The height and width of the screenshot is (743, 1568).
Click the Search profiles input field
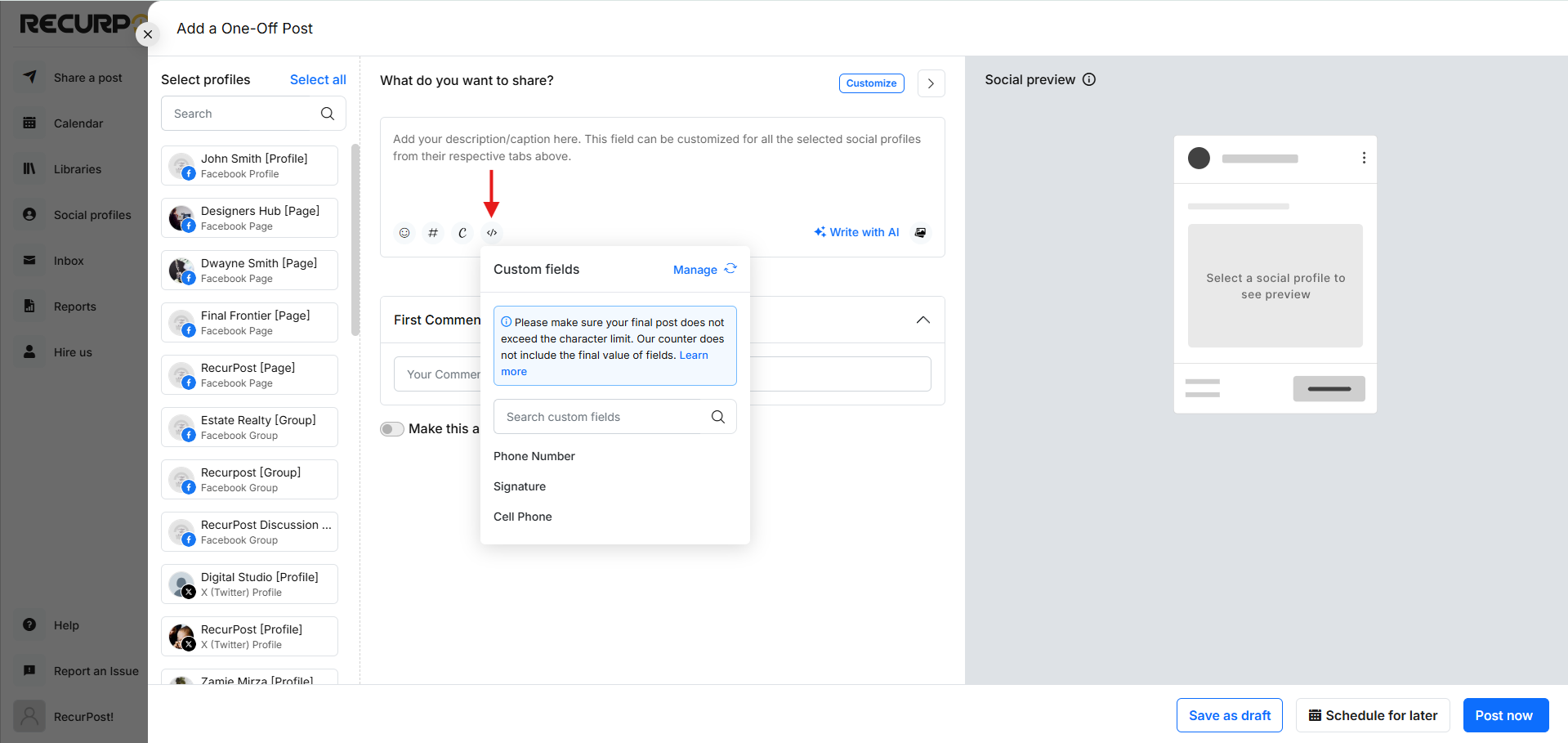[x=253, y=114]
